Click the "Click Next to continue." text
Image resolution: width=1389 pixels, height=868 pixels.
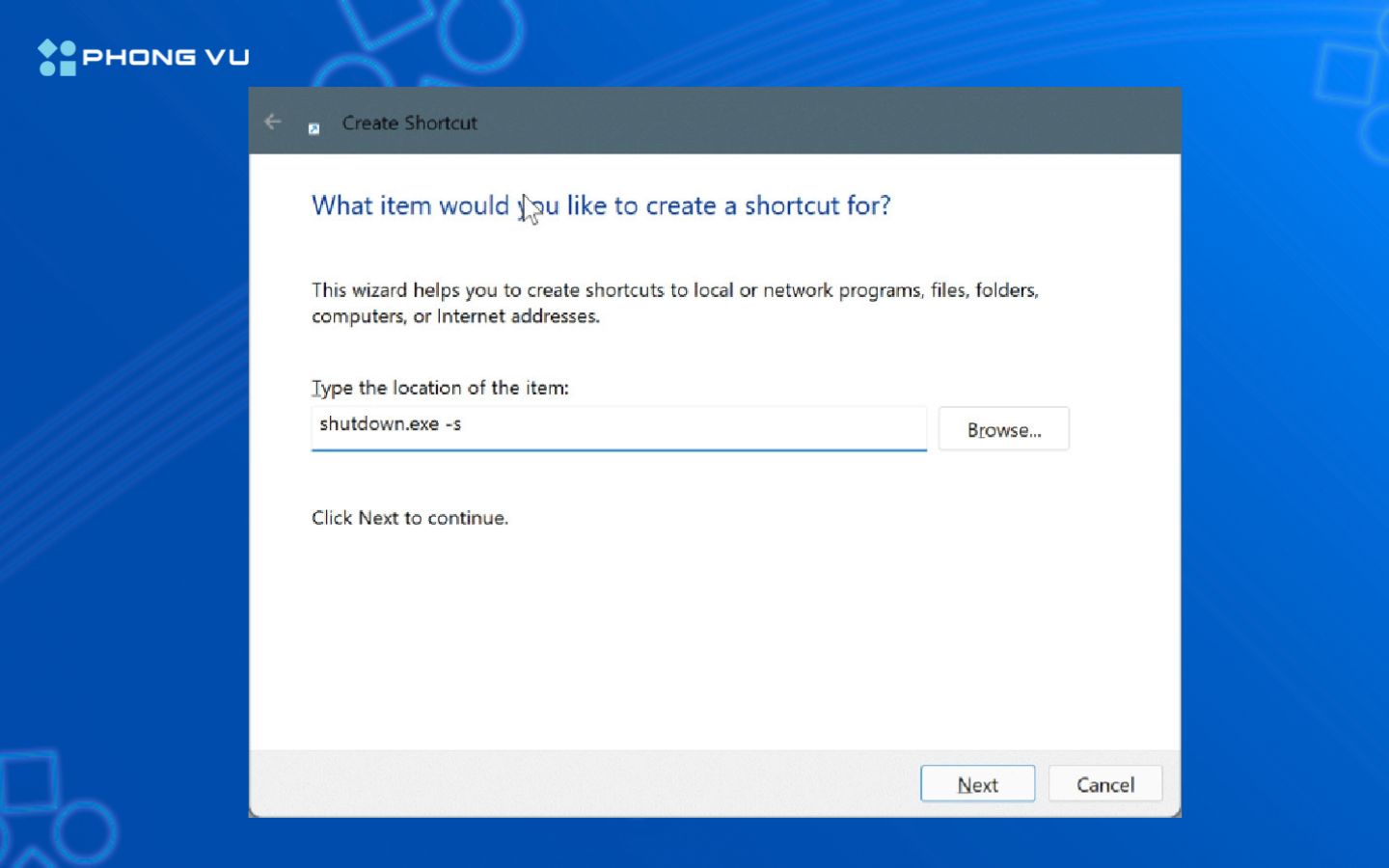[x=409, y=518]
